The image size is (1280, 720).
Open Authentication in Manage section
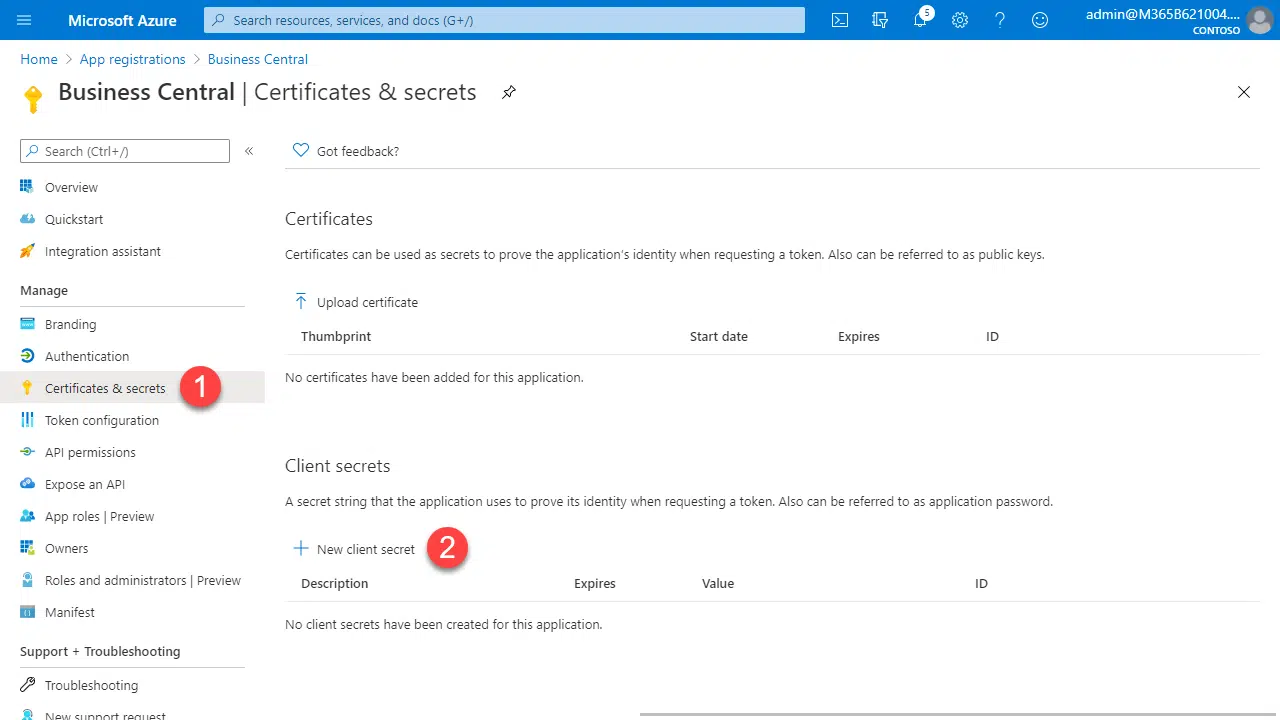point(87,356)
